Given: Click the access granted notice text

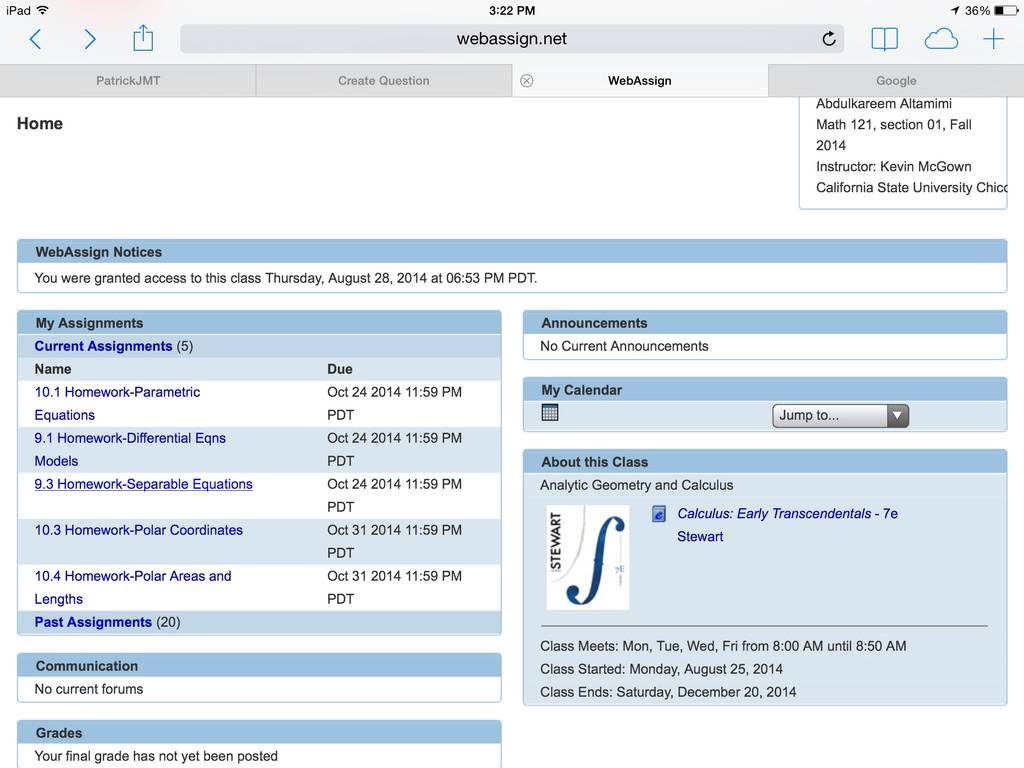Looking at the screenshot, I should 286,278.
